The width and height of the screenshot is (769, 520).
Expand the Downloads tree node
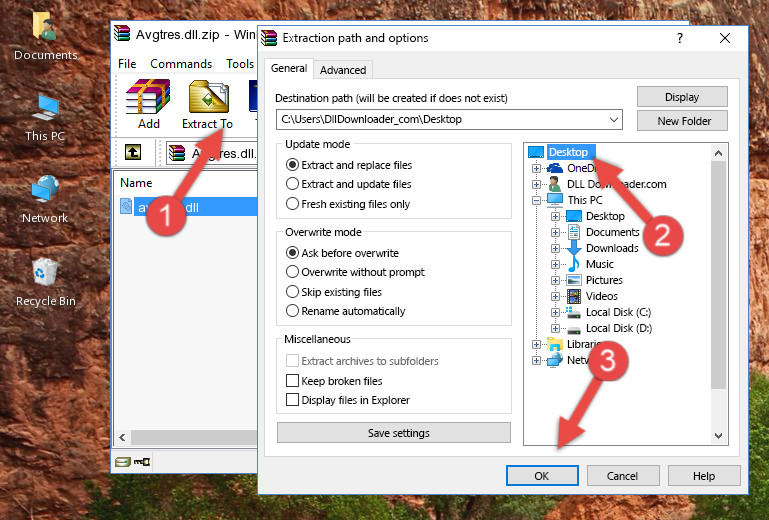tap(555, 248)
